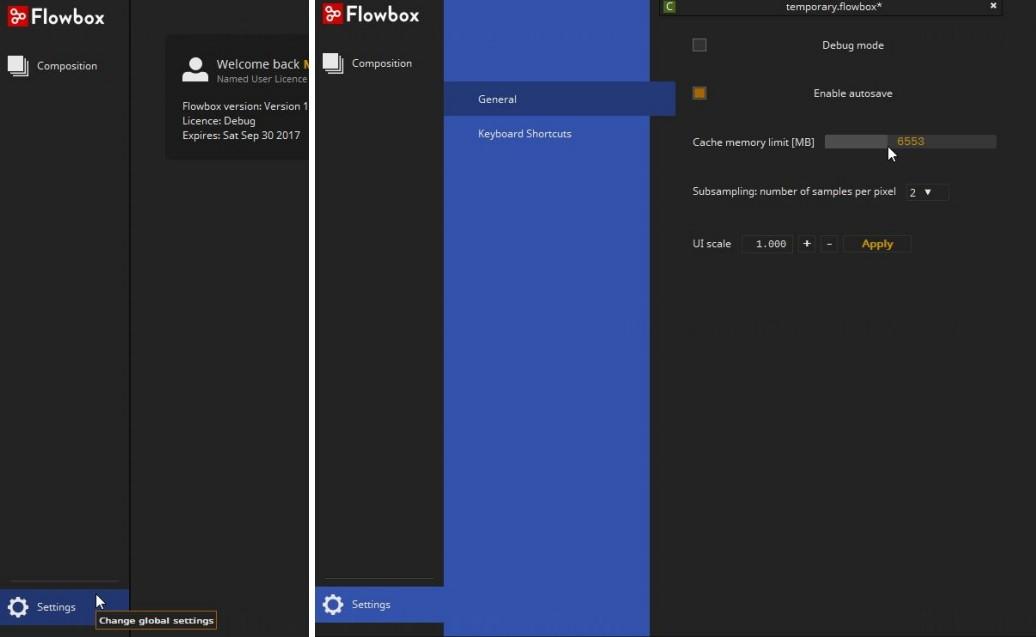Increase UI scale with plus button
The image size is (1036, 637).
tap(807, 244)
